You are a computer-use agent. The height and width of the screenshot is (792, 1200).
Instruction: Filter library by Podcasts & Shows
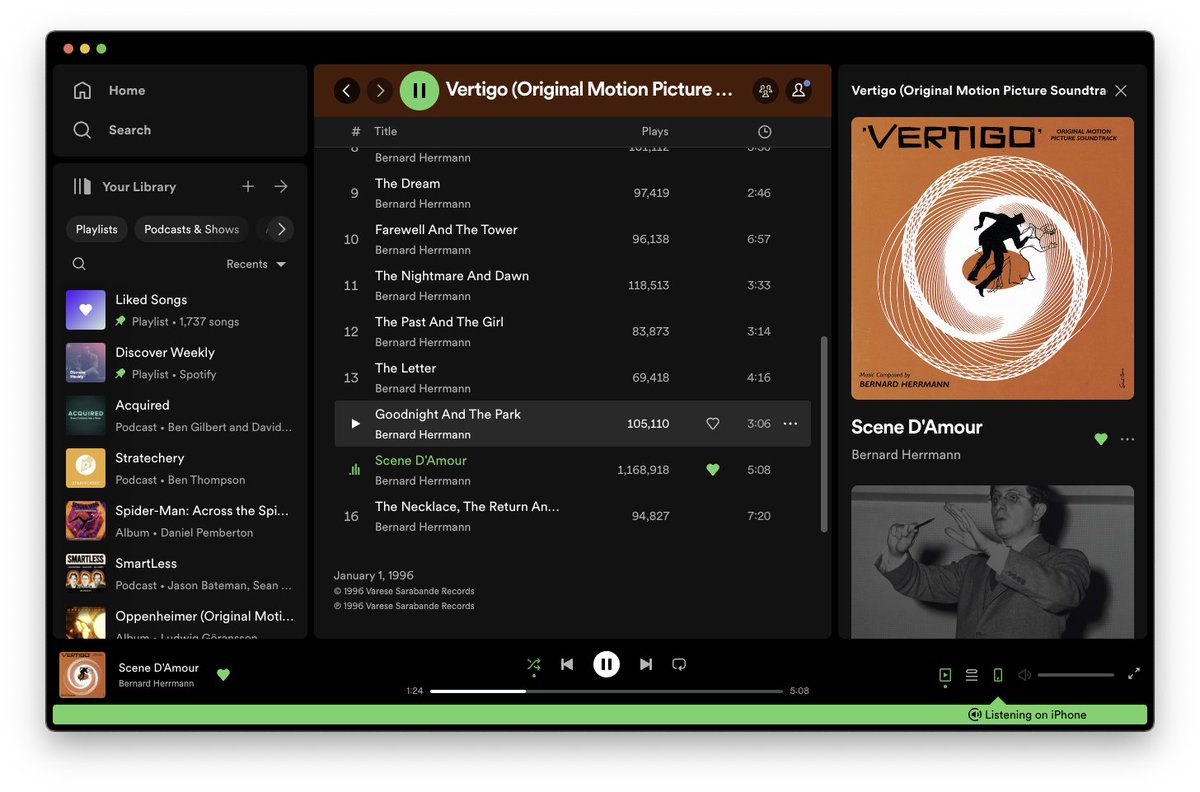tap(192, 229)
